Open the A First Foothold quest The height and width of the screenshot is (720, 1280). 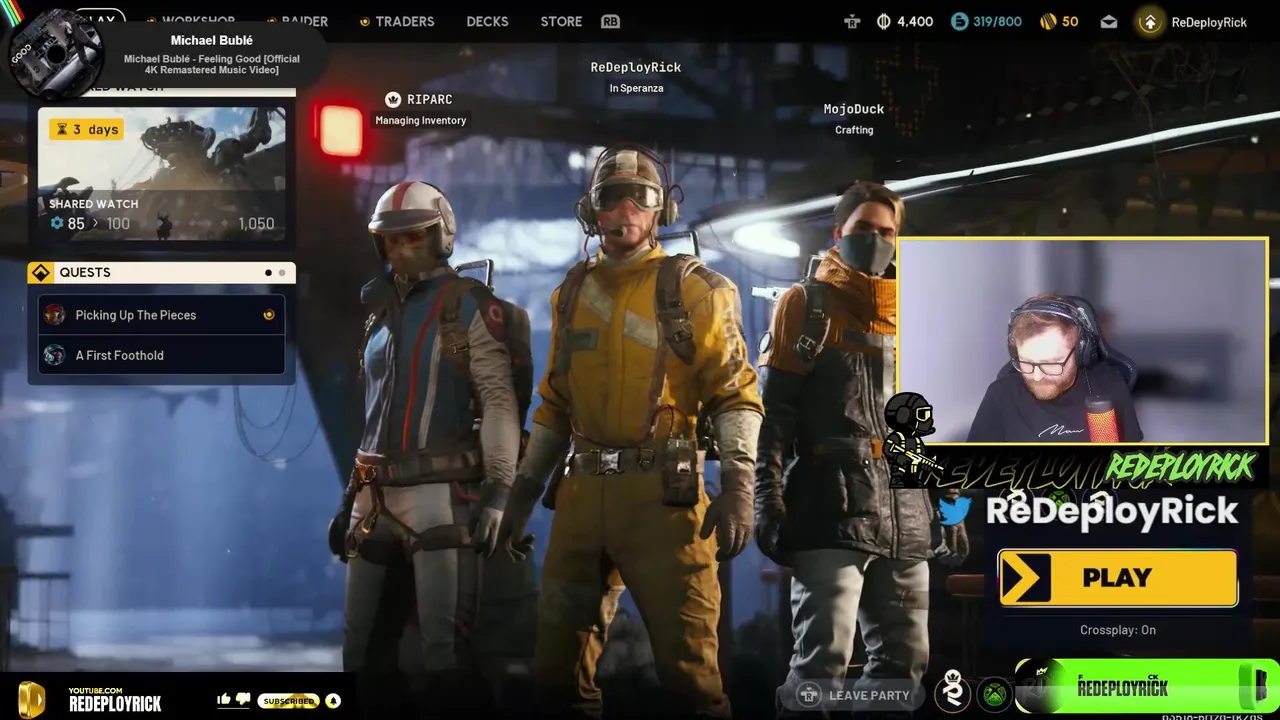click(162, 355)
